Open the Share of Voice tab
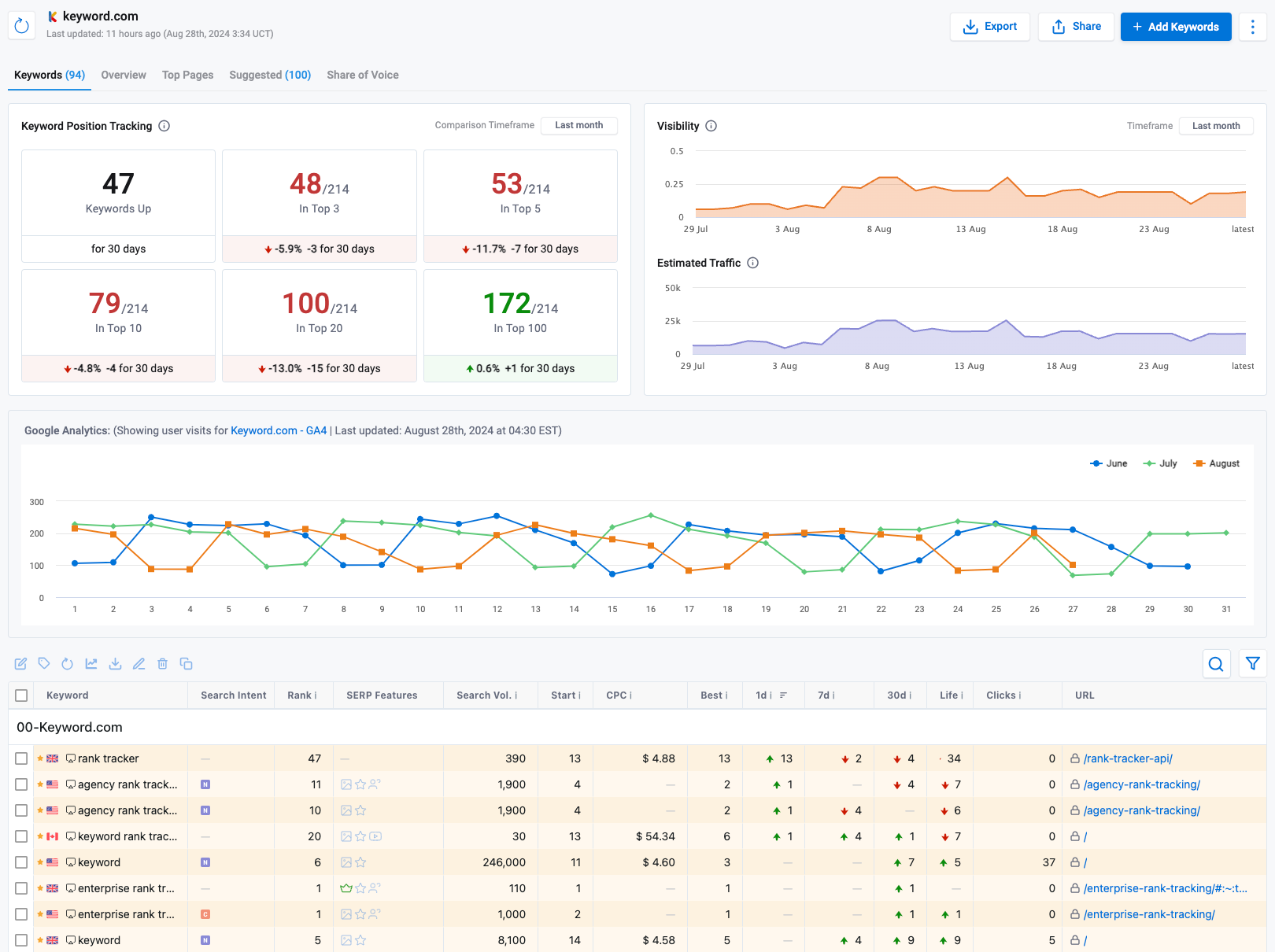The image size is (1275, 952). (363, 75)
